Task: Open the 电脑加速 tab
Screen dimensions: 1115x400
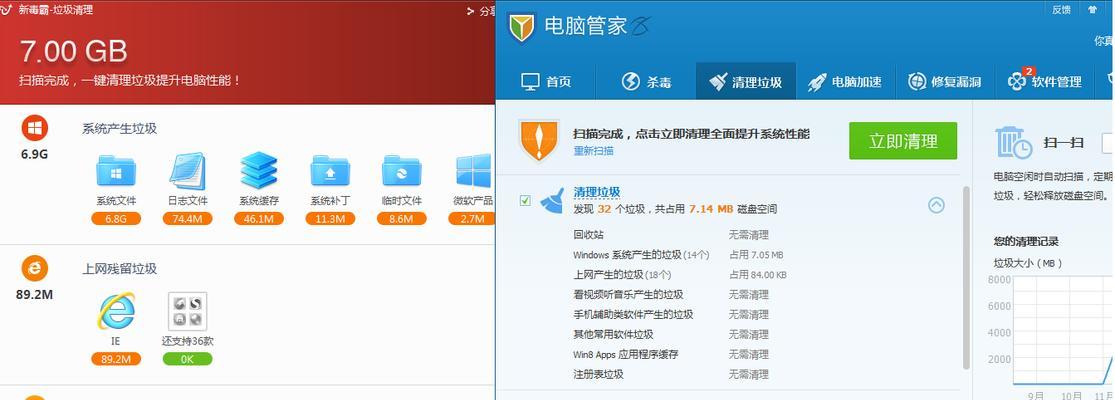Action: [845, 82]
